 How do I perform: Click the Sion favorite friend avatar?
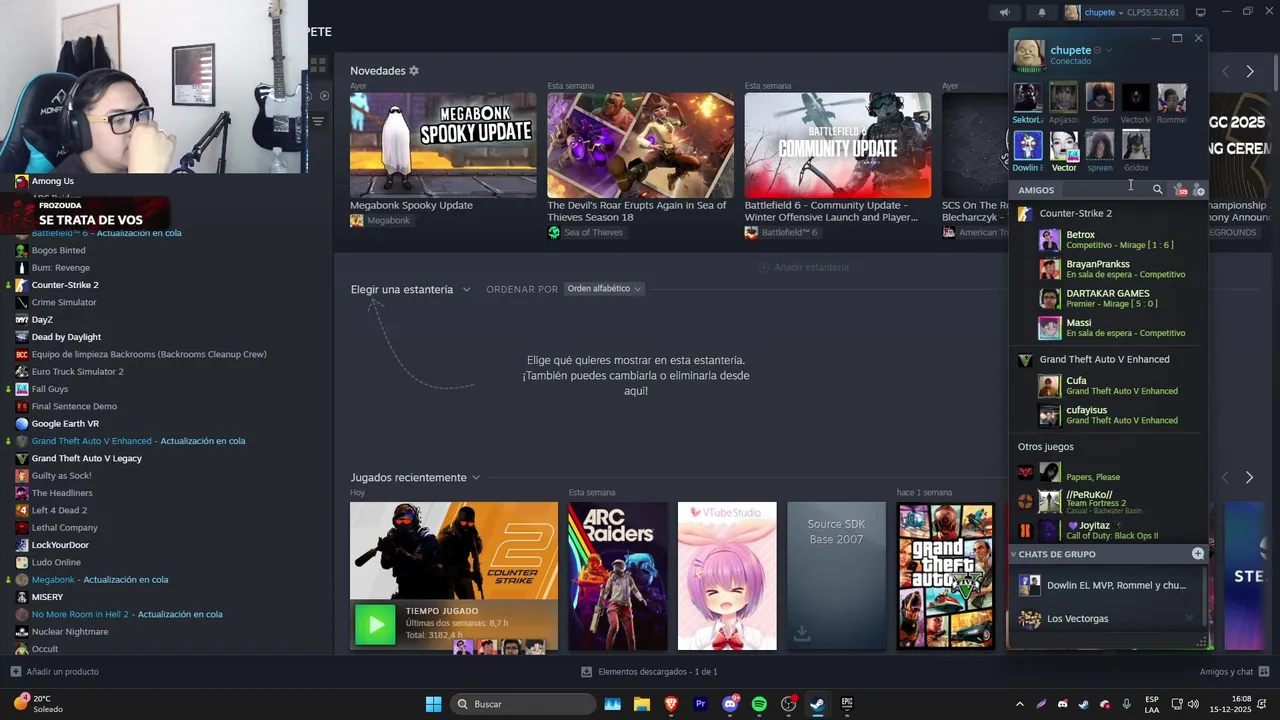[x=1100, y=98]
